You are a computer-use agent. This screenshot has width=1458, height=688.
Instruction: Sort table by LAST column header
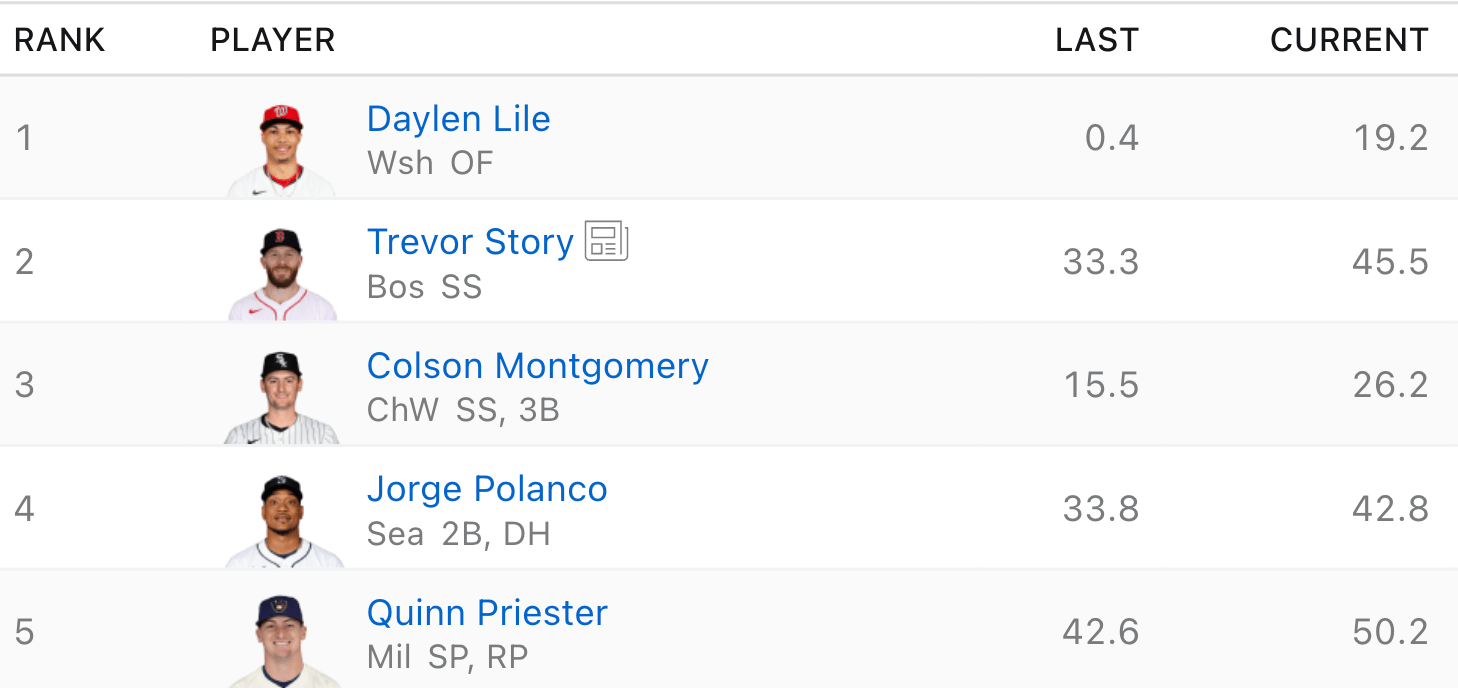coord(1097,40)
